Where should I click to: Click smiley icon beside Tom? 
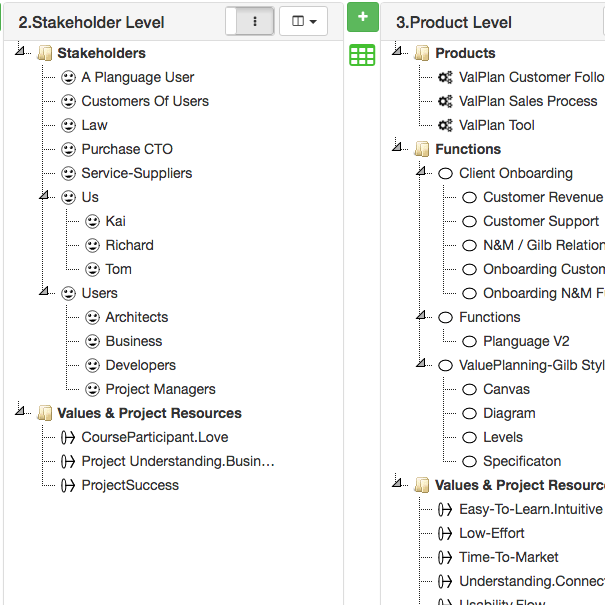pyautogui.click(x=93, y=269)
